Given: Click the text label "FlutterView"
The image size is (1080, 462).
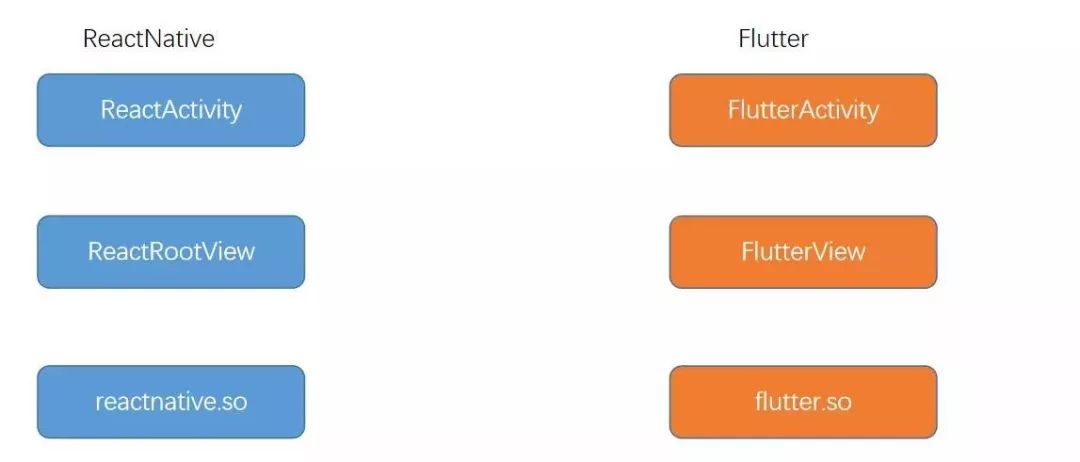Looking at the screenshot, I should click(803, 251).
